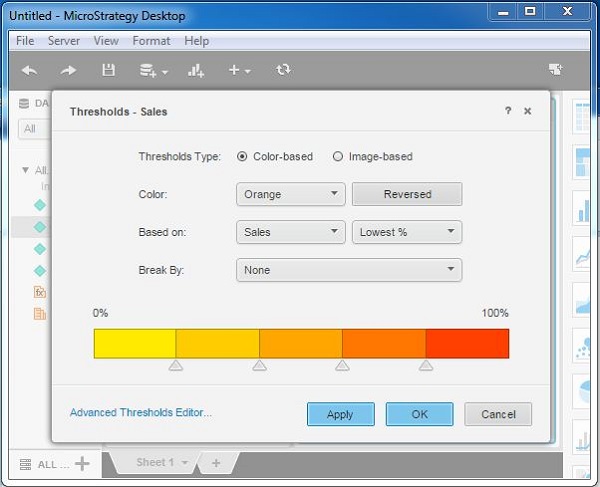Click the add data icon in the toolbar
Screen dimensions: 600x487
(x=152, y=70)
